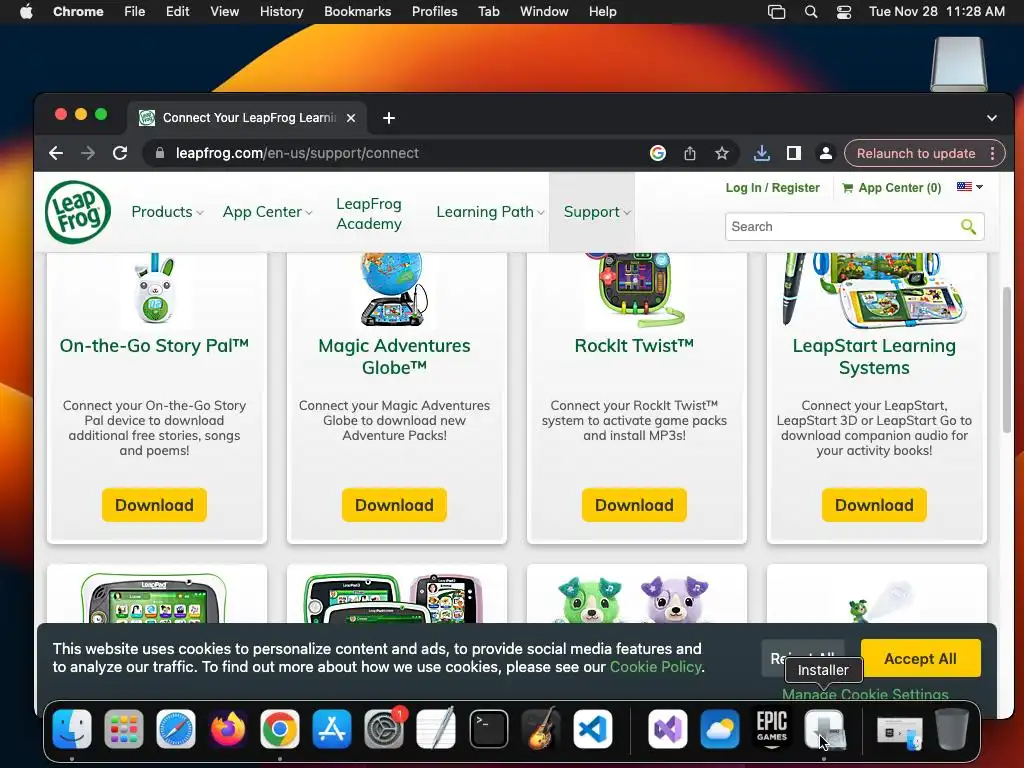
Task: Expand the Products dropdown menu
Action: coord(167,212)
